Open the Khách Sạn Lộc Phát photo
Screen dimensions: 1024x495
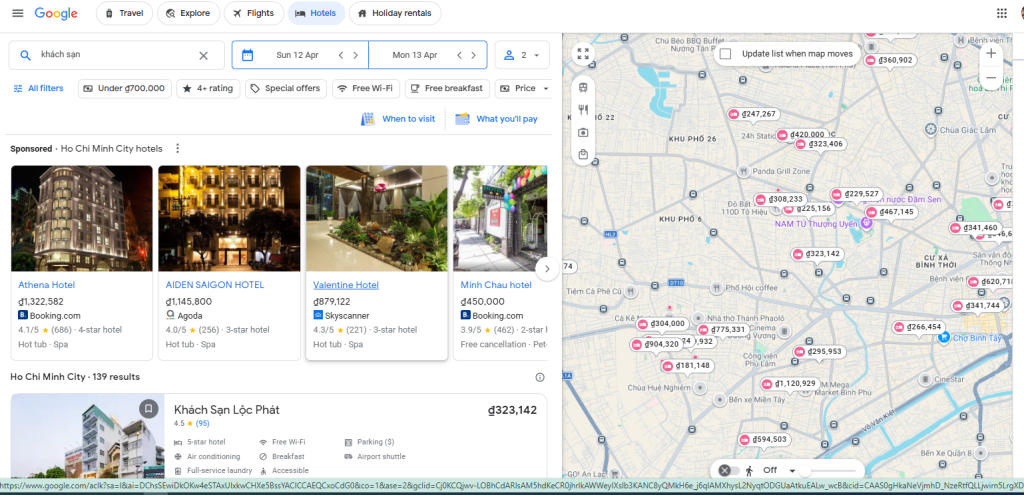click(88, 436)
